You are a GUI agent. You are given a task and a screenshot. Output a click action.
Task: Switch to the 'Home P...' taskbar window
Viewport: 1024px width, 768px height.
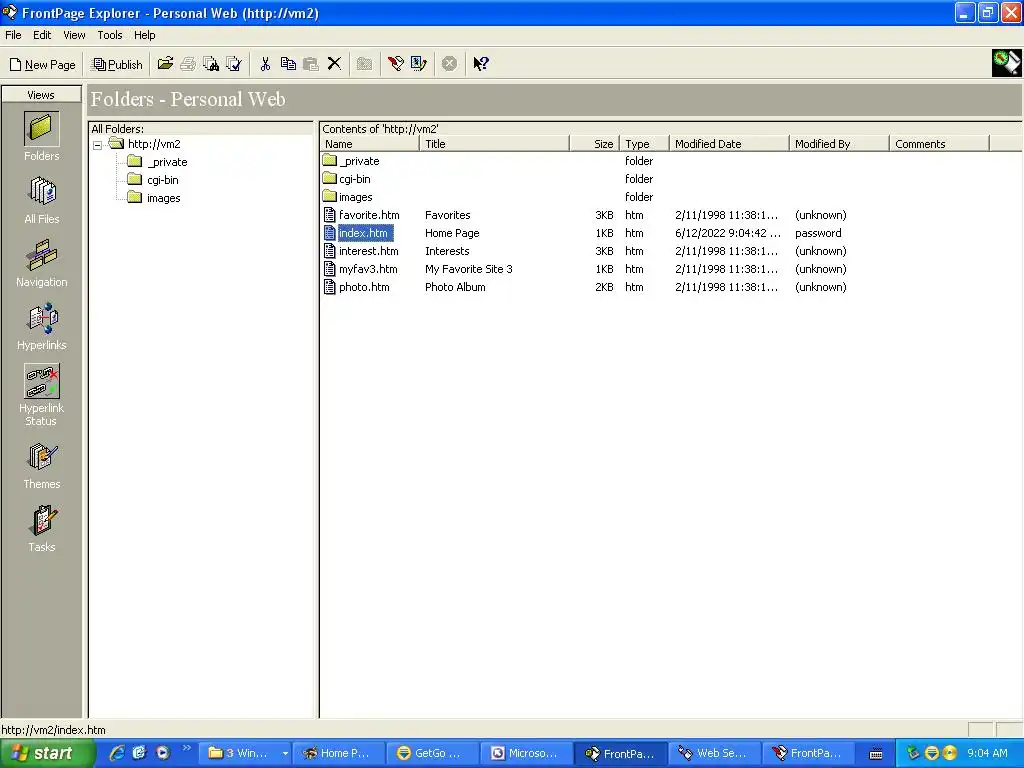click(338, 753)
